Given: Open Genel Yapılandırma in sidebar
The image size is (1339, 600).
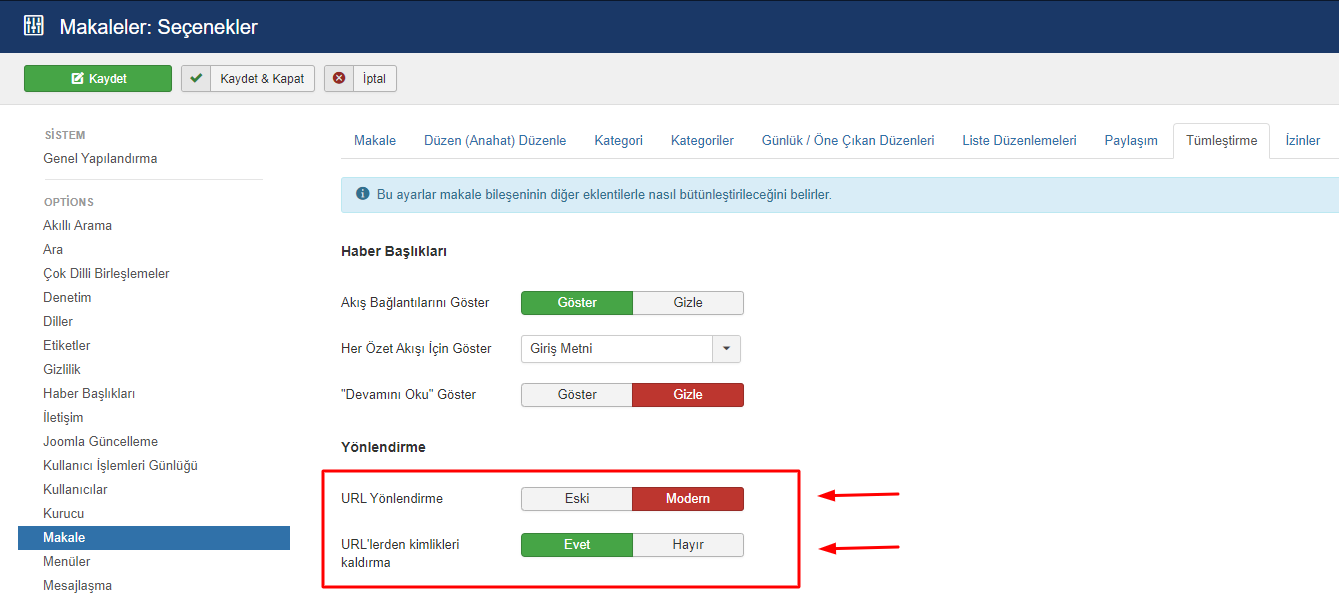Looking at the screenshot, I should click(x=100, y=159).
